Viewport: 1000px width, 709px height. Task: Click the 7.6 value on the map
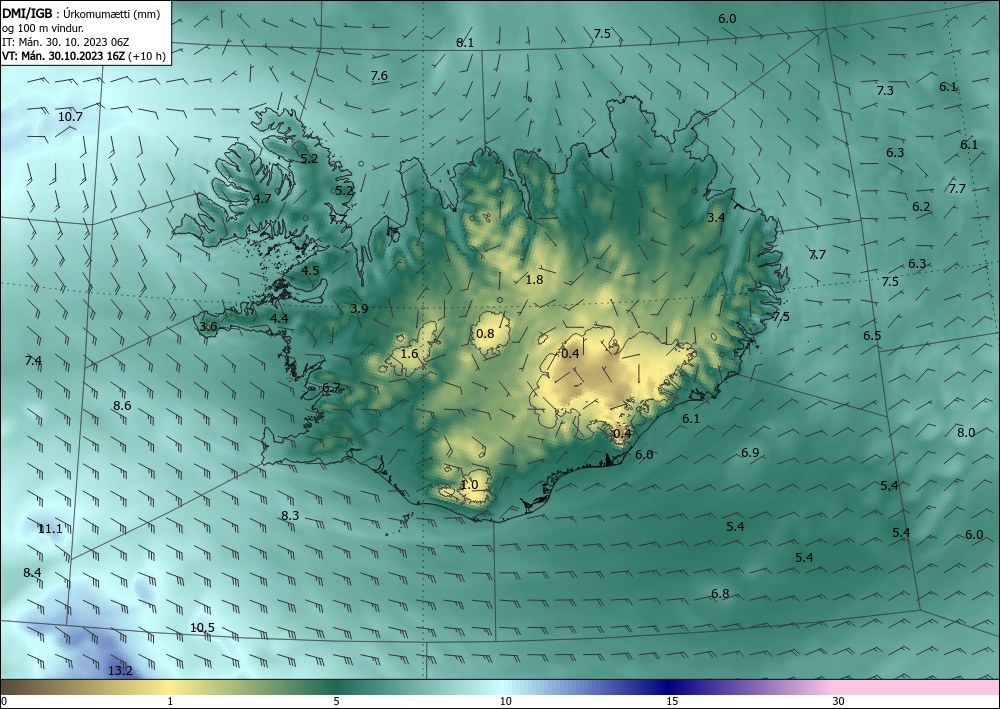(379, 76)
